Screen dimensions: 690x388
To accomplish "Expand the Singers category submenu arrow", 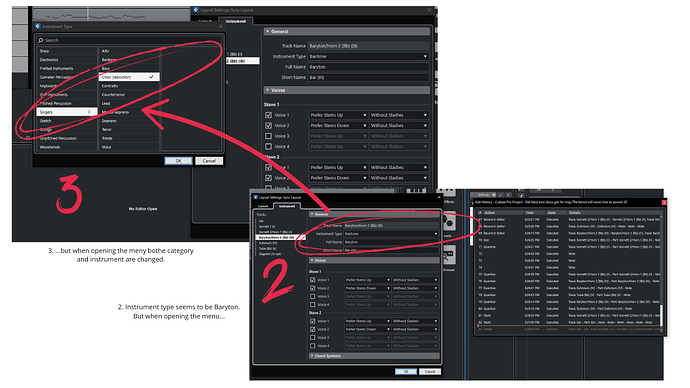I will pyautogui.click(x=89, y=112).
